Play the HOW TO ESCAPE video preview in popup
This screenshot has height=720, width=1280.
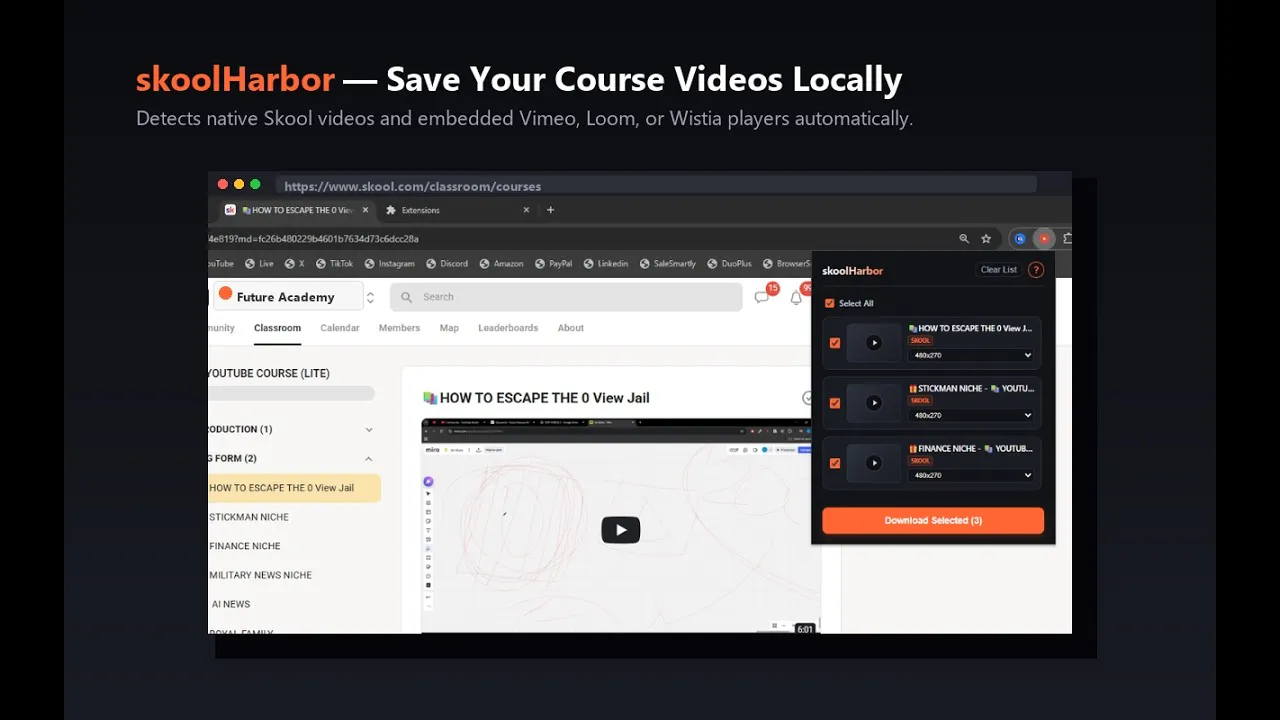874,343
